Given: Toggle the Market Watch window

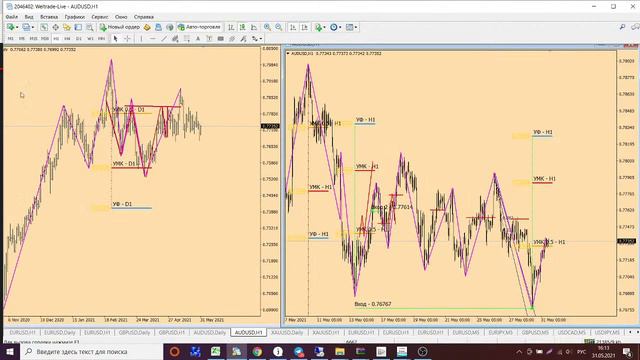Looking at the screenshot, I should point(44,27).
